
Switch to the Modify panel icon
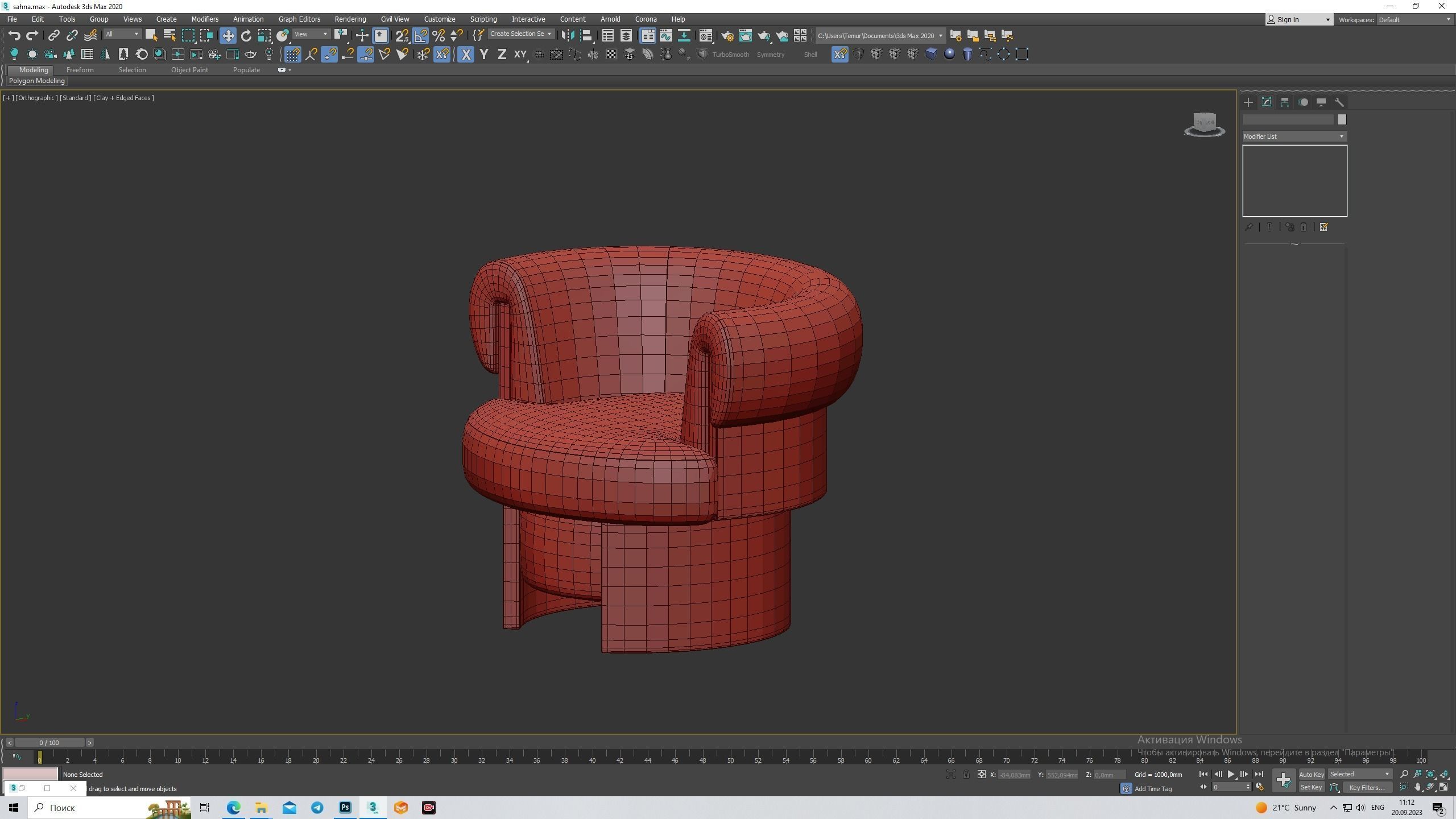pos(1267,102)
